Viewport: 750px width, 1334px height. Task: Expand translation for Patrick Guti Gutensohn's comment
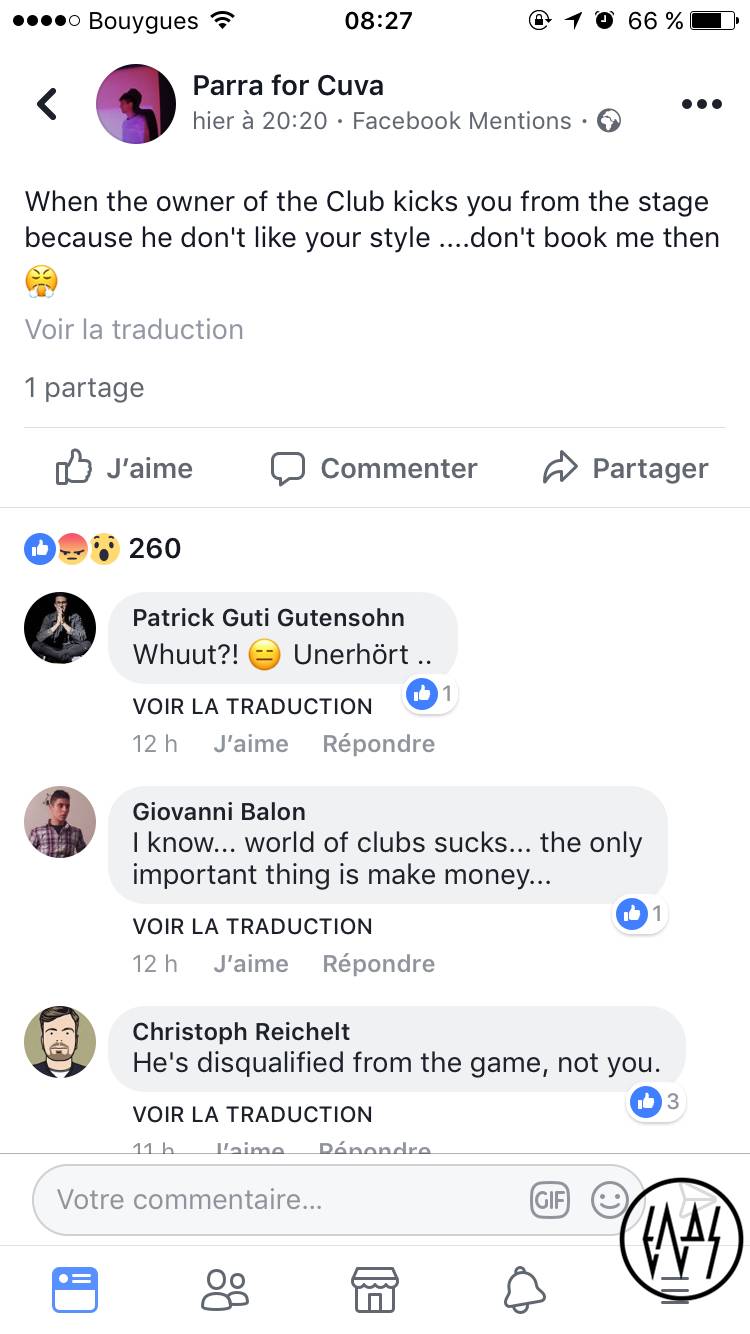(x=252, y=706)
